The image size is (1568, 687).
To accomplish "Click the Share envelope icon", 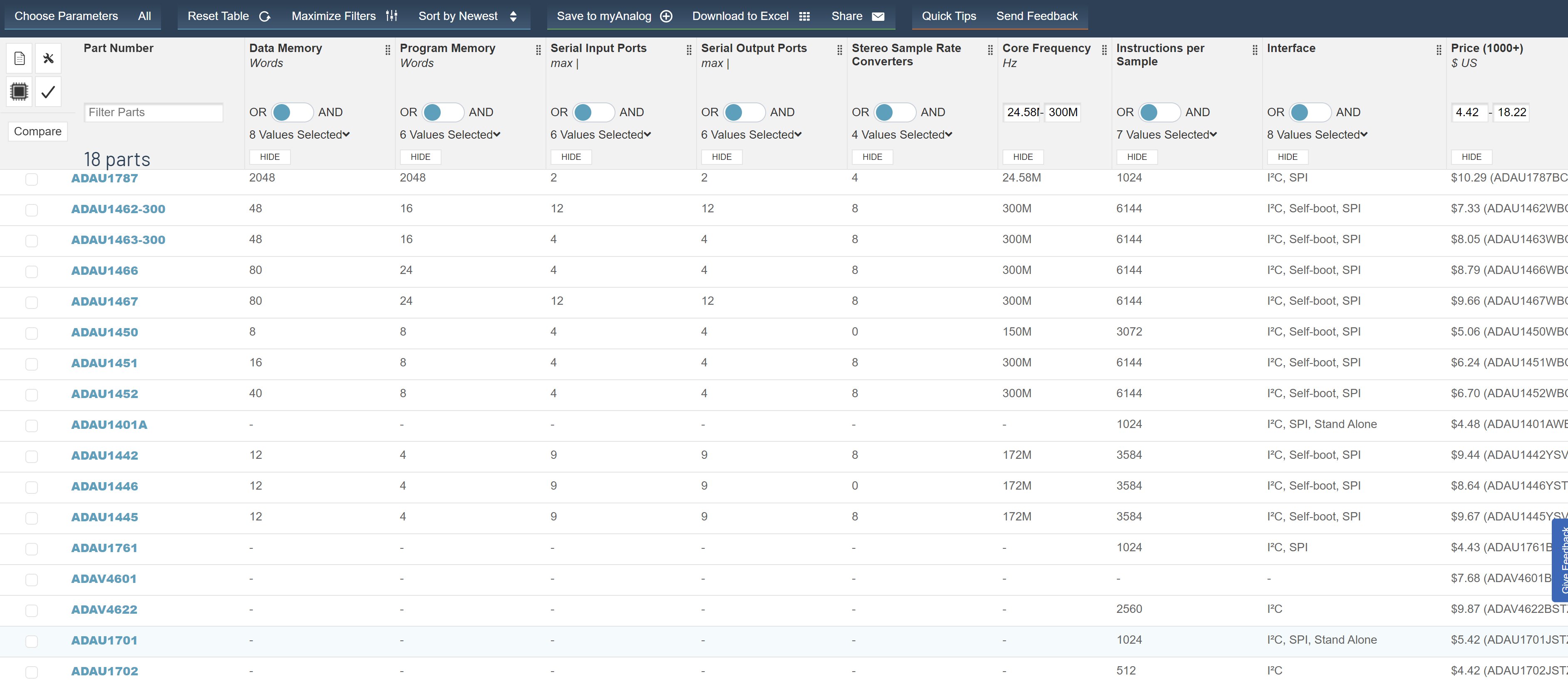I will 878,16.
